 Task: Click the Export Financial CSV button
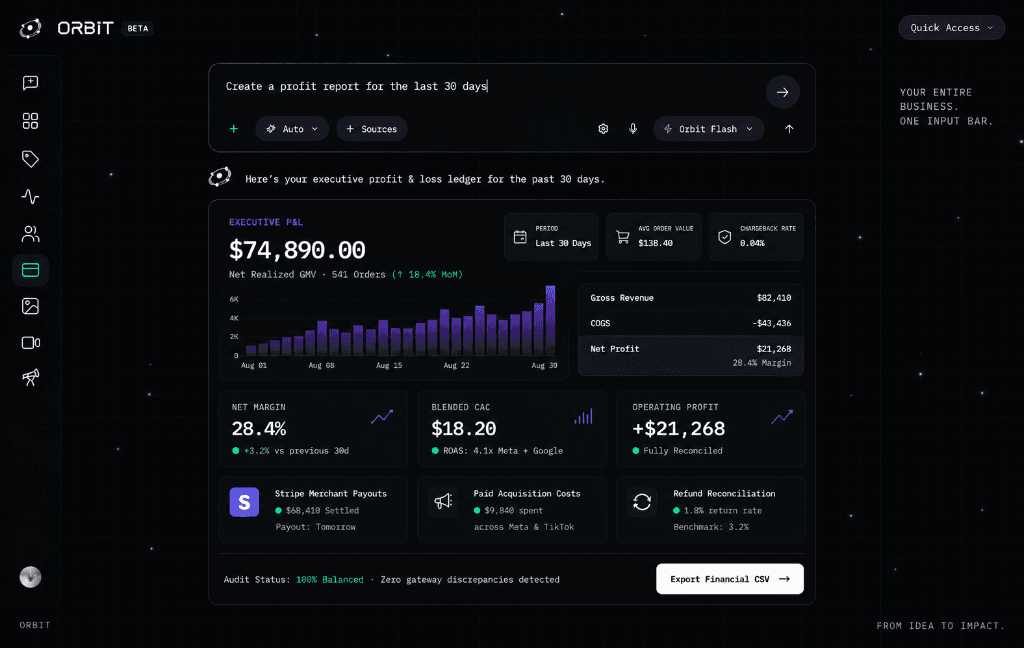click(729, 579)
